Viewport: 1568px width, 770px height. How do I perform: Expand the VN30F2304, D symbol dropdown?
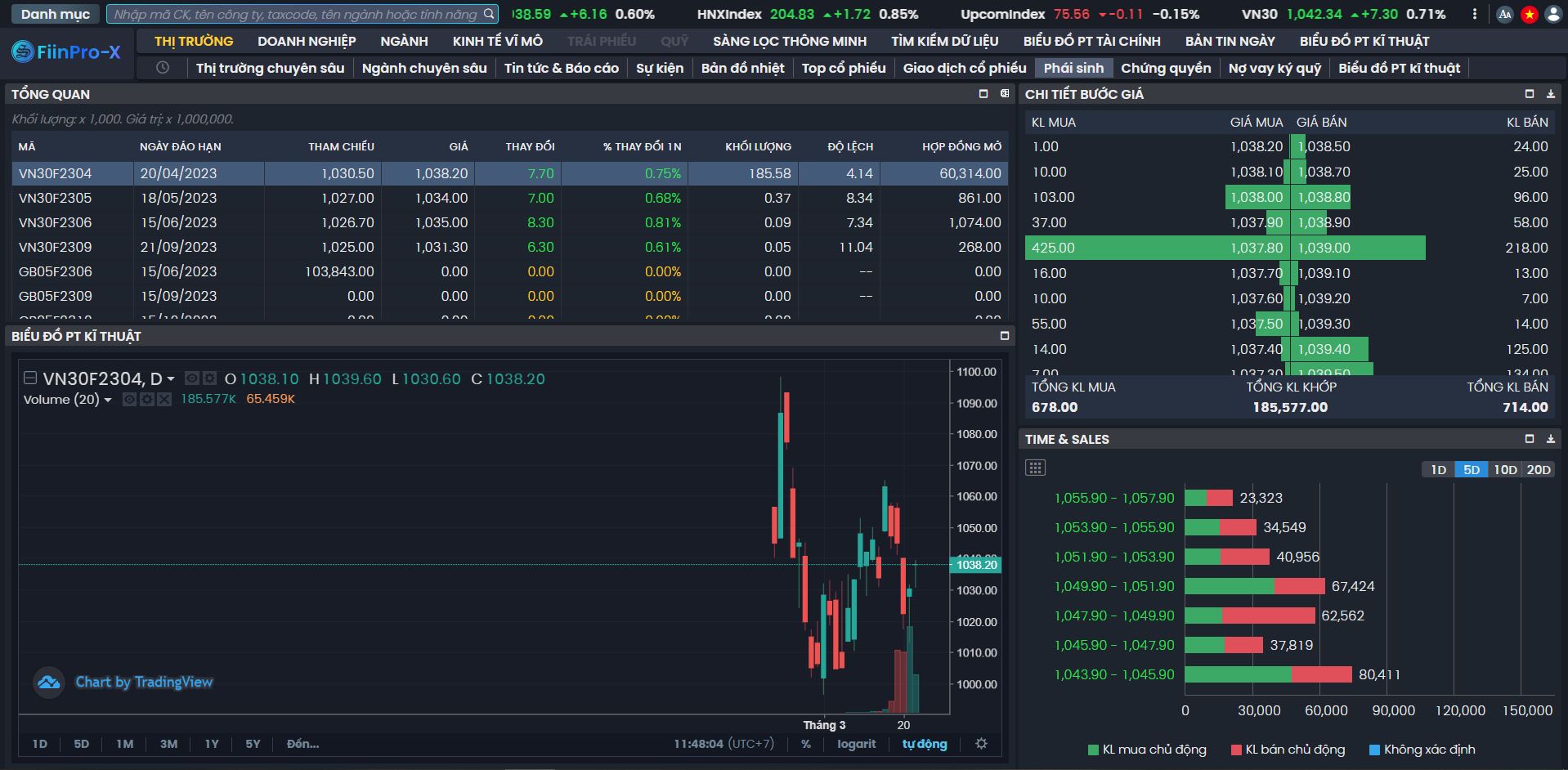coord(170,379)
